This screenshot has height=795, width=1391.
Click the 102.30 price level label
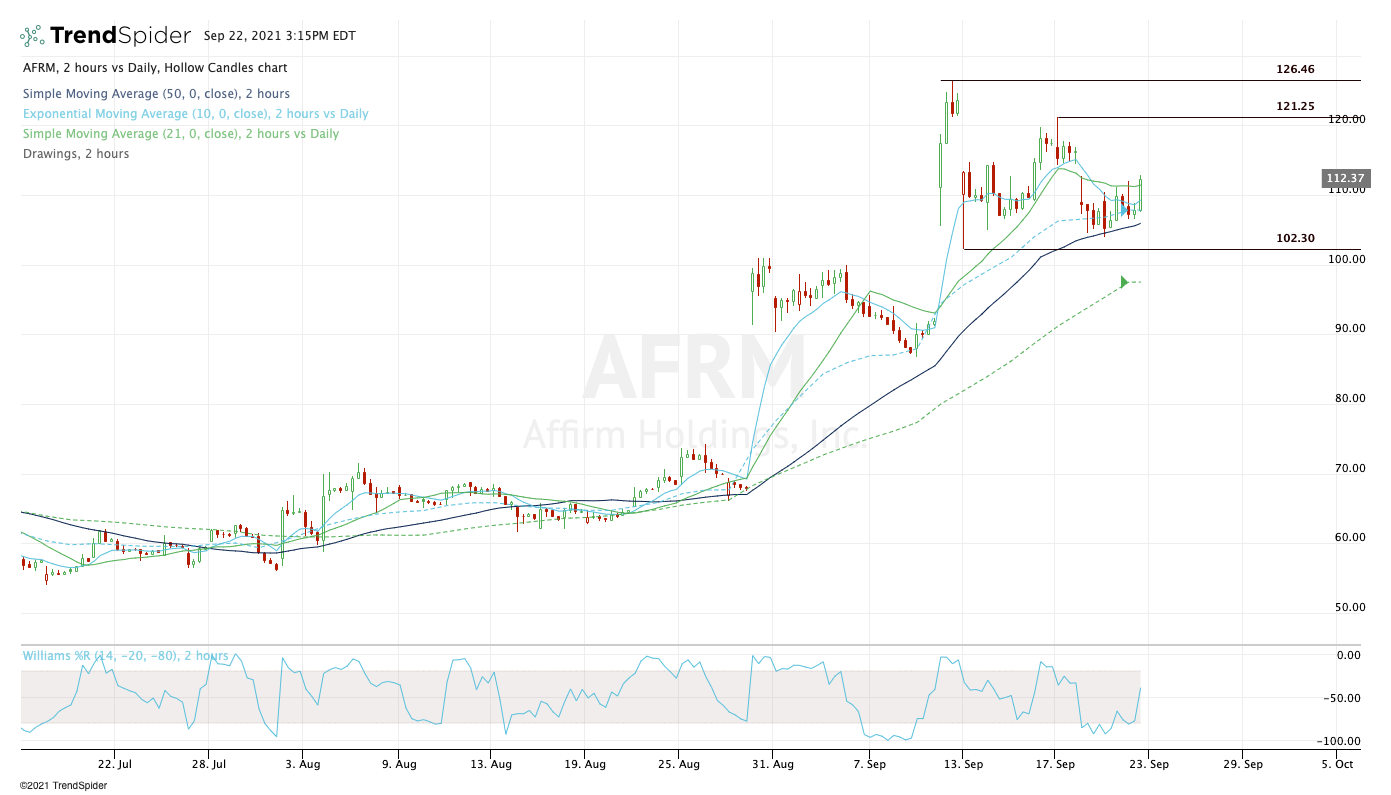tap(1295, 238)
